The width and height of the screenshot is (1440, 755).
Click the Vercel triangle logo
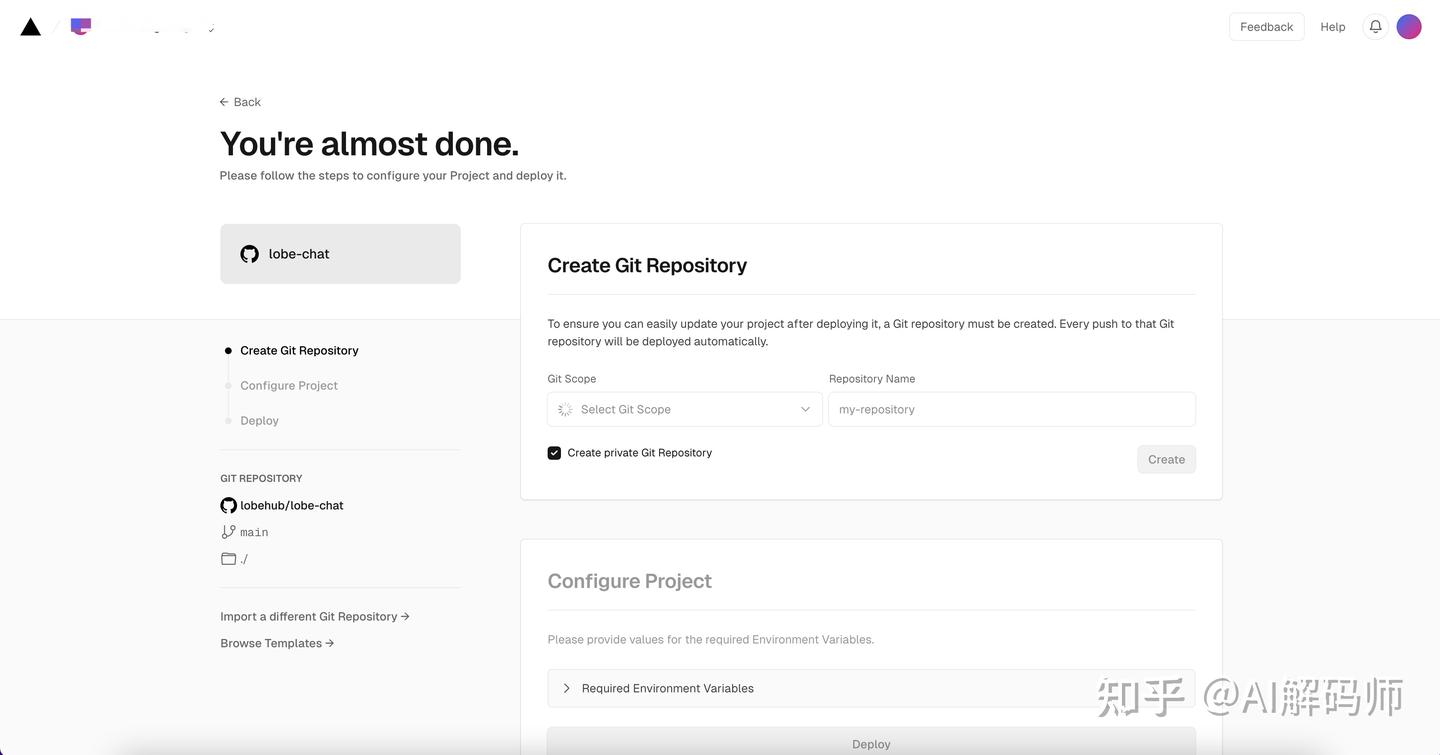31,27
